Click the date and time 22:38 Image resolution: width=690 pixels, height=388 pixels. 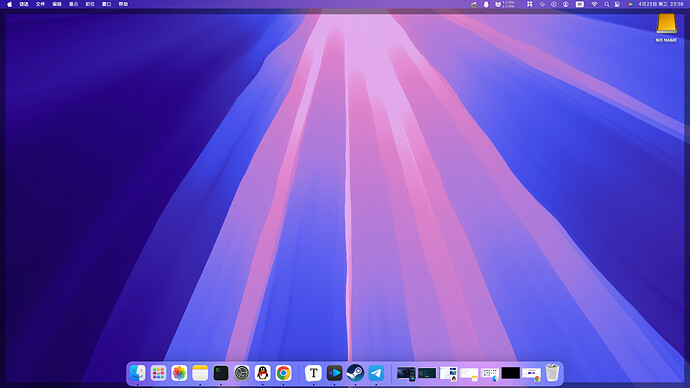click(661, 4)
